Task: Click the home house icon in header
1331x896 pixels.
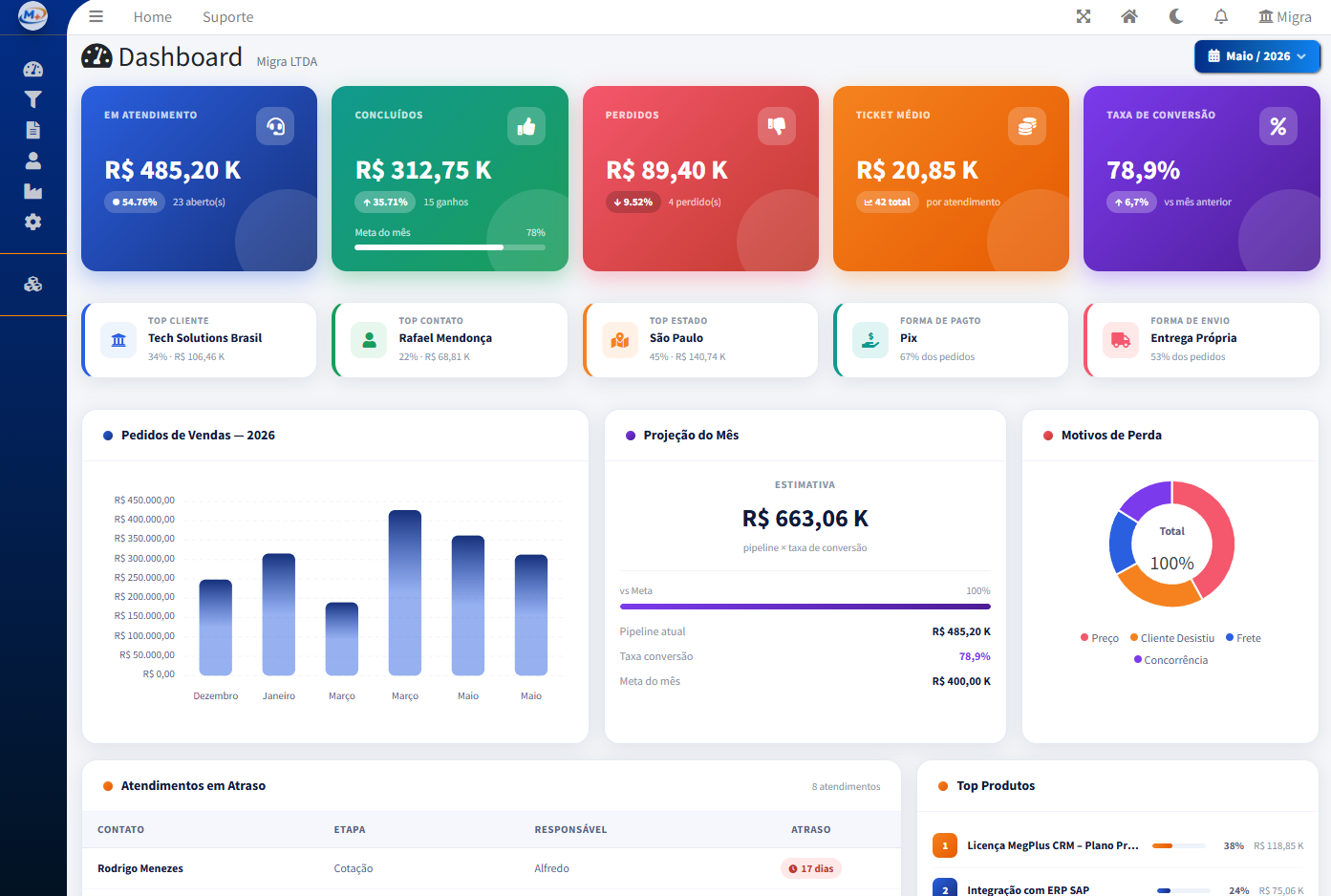Action: point(1129,16)
